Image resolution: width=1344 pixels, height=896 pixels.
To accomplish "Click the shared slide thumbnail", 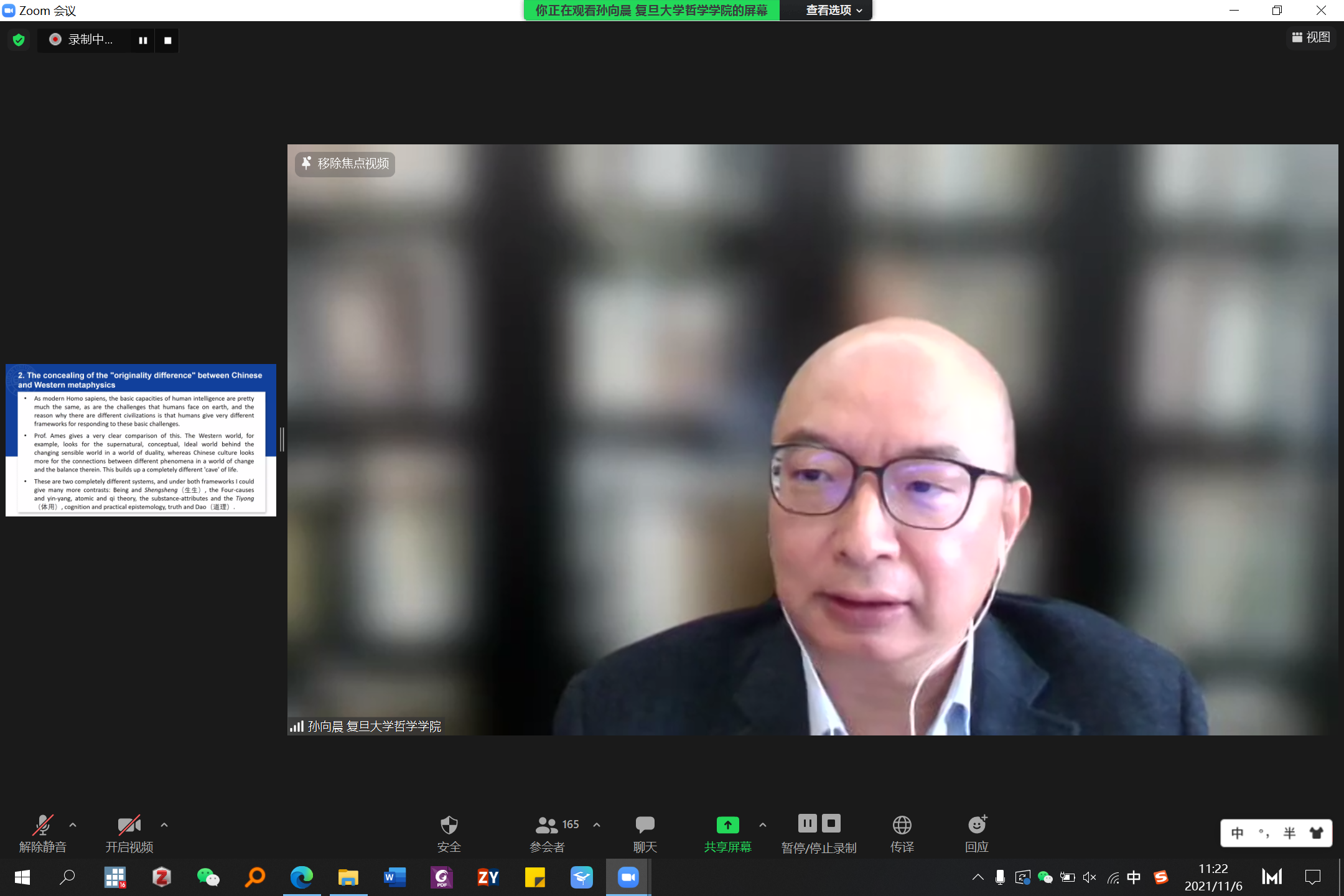I will pos(141,441).
